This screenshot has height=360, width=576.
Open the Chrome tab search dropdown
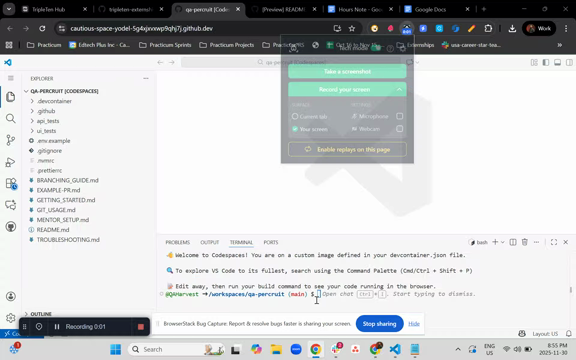pos(8,9)
